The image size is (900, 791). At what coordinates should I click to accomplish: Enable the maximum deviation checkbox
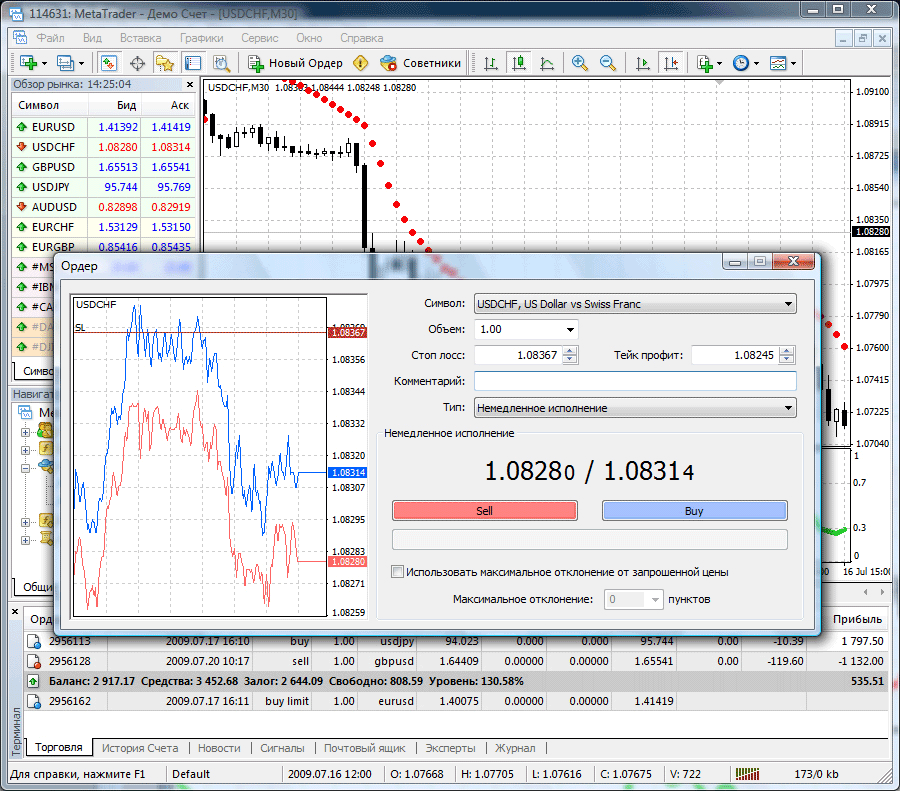397,572
